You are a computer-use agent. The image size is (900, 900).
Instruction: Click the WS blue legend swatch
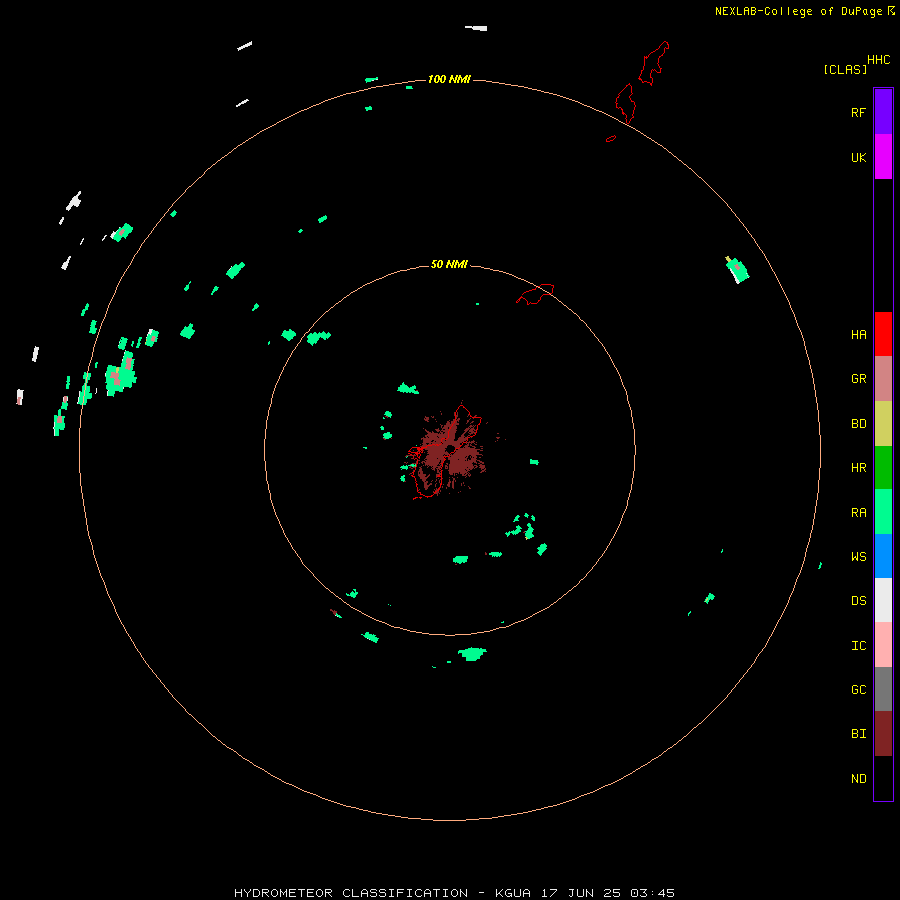[883, 556]
